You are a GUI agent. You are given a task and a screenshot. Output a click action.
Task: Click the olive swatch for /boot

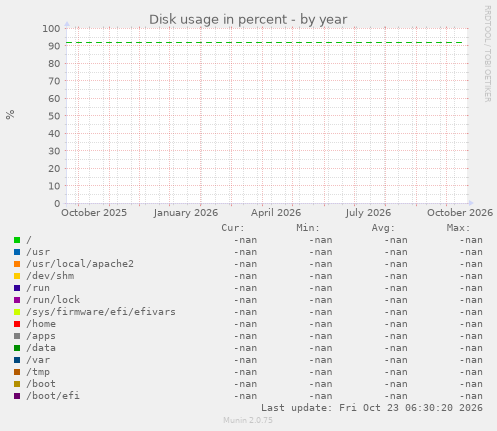[17, 384]
